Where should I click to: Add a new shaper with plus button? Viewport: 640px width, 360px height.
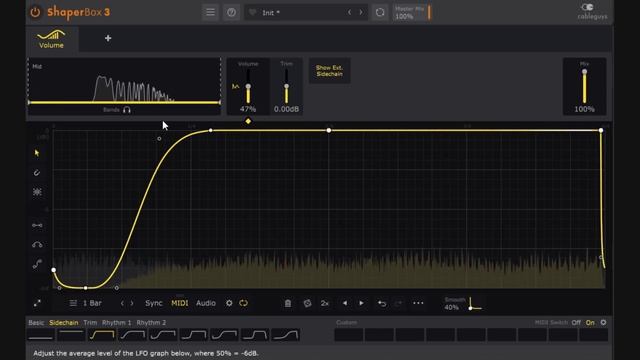pyautogui.click(x=108, y=38)
